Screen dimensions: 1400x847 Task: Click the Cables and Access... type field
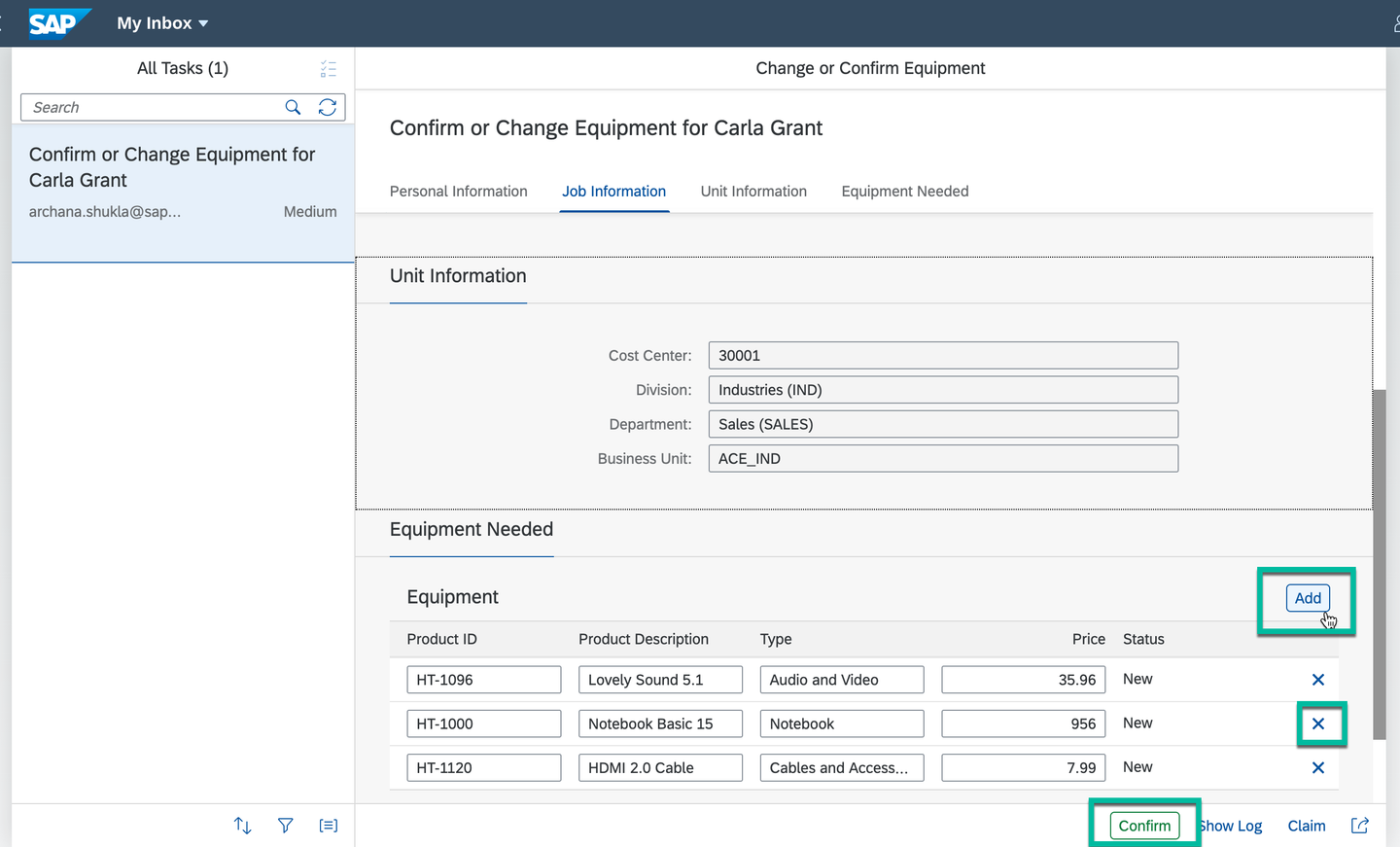pos(842,767)
